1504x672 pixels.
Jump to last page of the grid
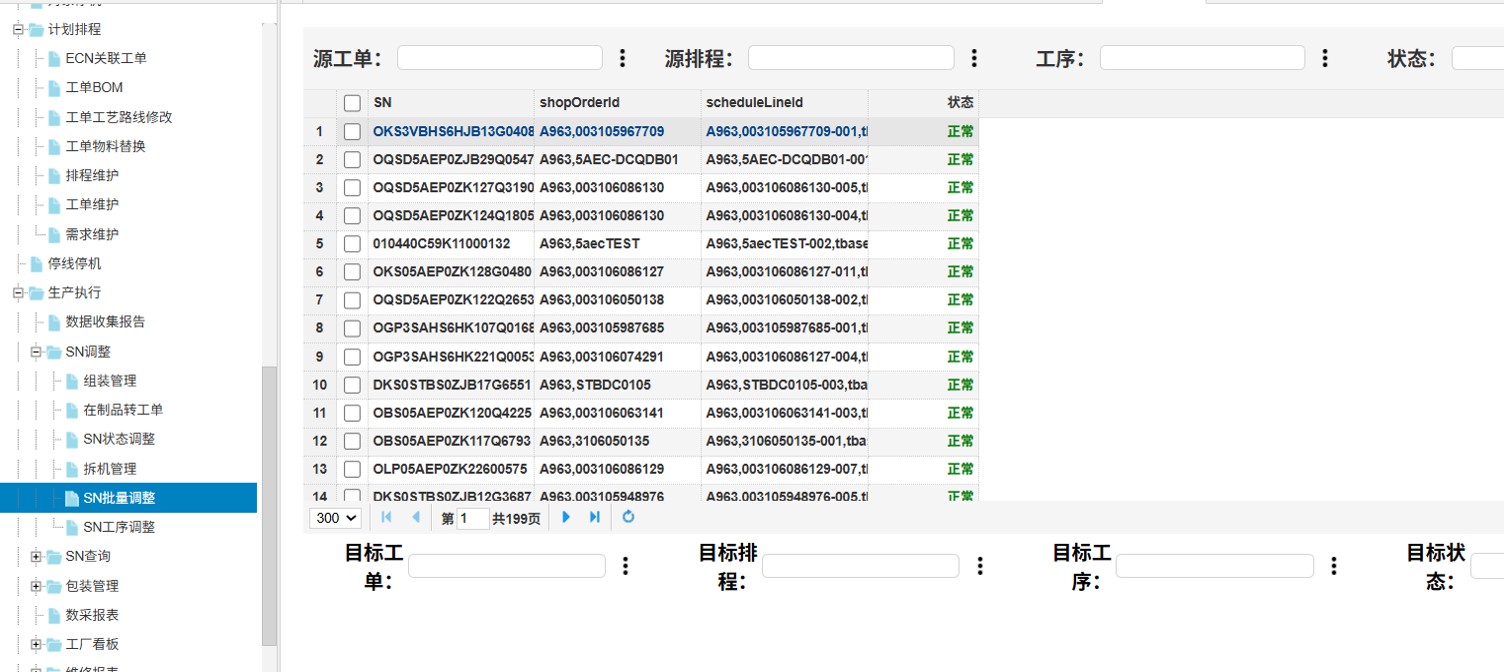[595, 517]
